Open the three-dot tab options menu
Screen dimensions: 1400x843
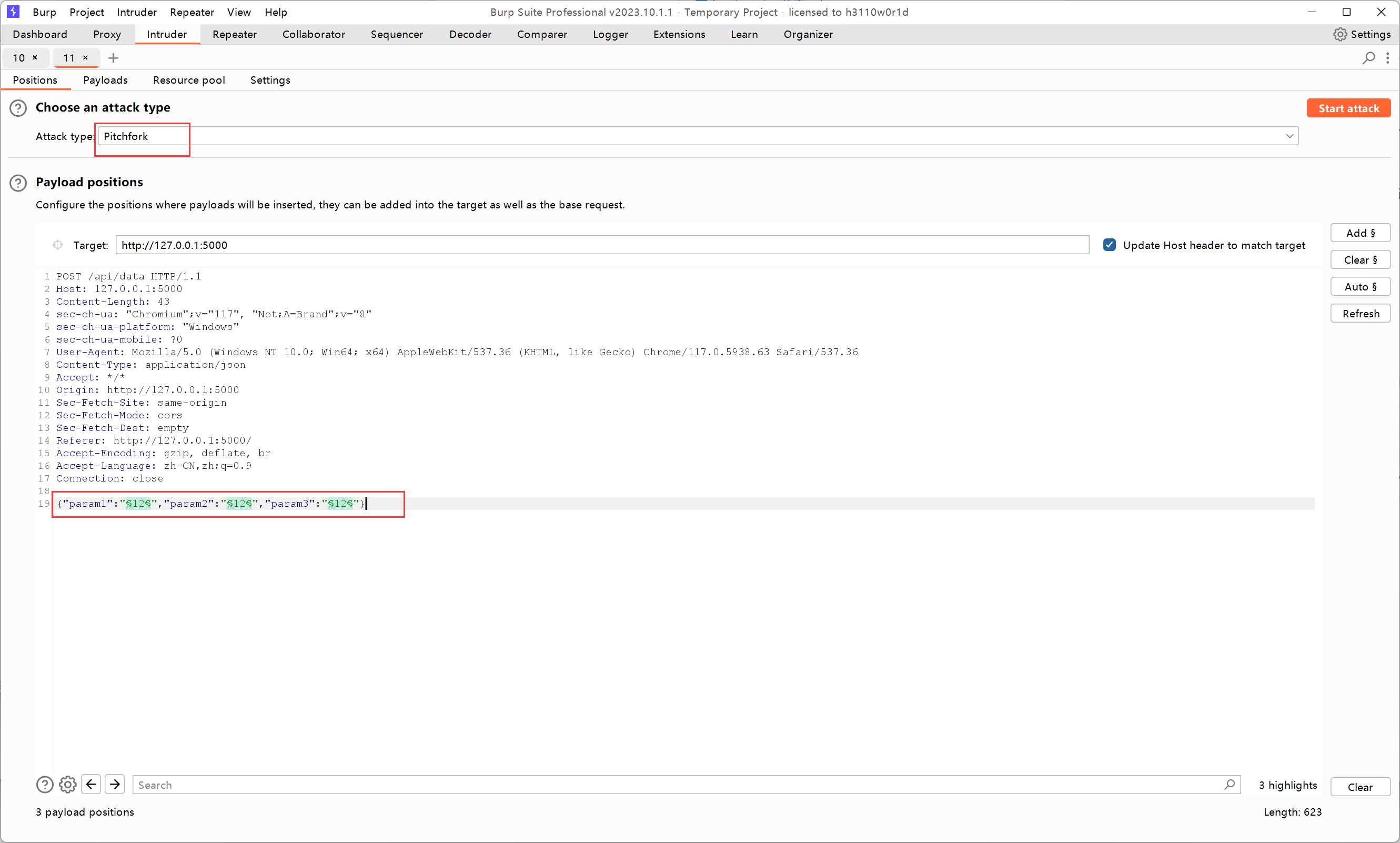1387,58
